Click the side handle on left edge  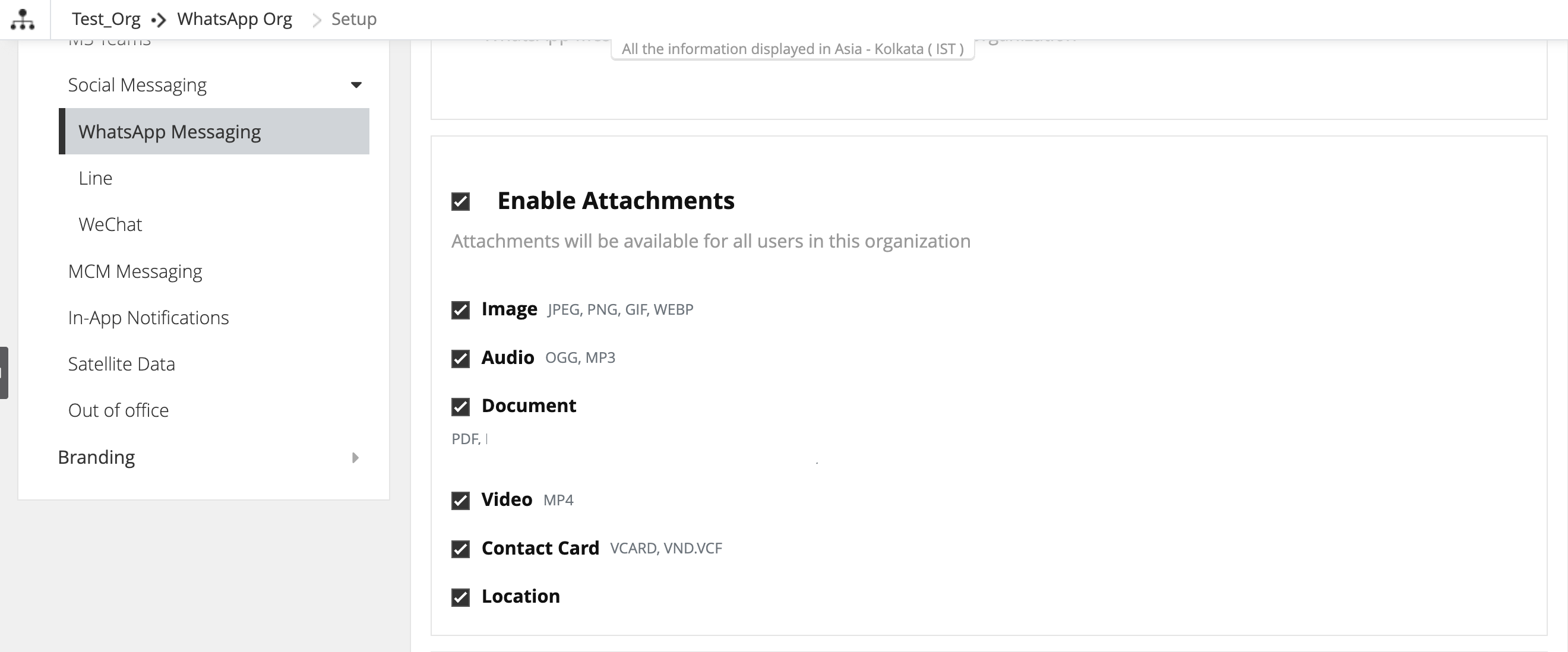tap(4, 372)
